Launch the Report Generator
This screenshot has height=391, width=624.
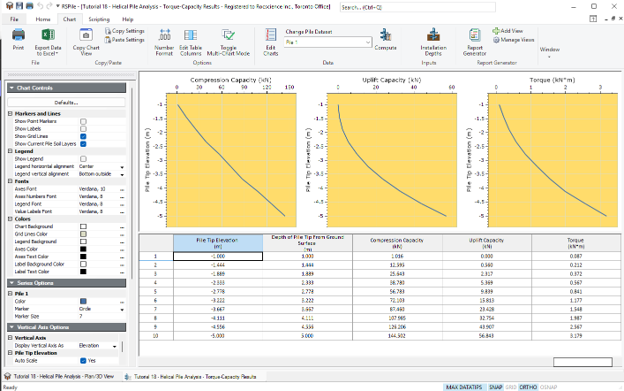(x=474, y=41)
